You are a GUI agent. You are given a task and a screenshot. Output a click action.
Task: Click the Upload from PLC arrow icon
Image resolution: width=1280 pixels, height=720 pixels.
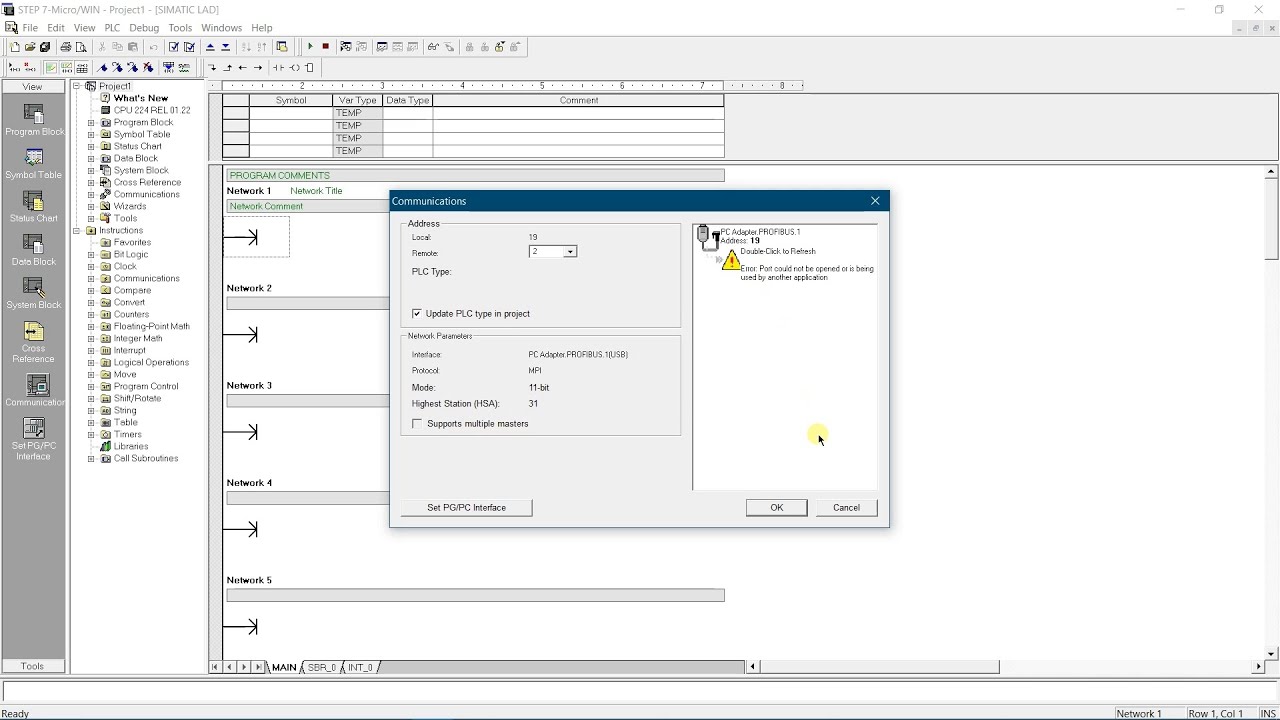click(210, 47)
